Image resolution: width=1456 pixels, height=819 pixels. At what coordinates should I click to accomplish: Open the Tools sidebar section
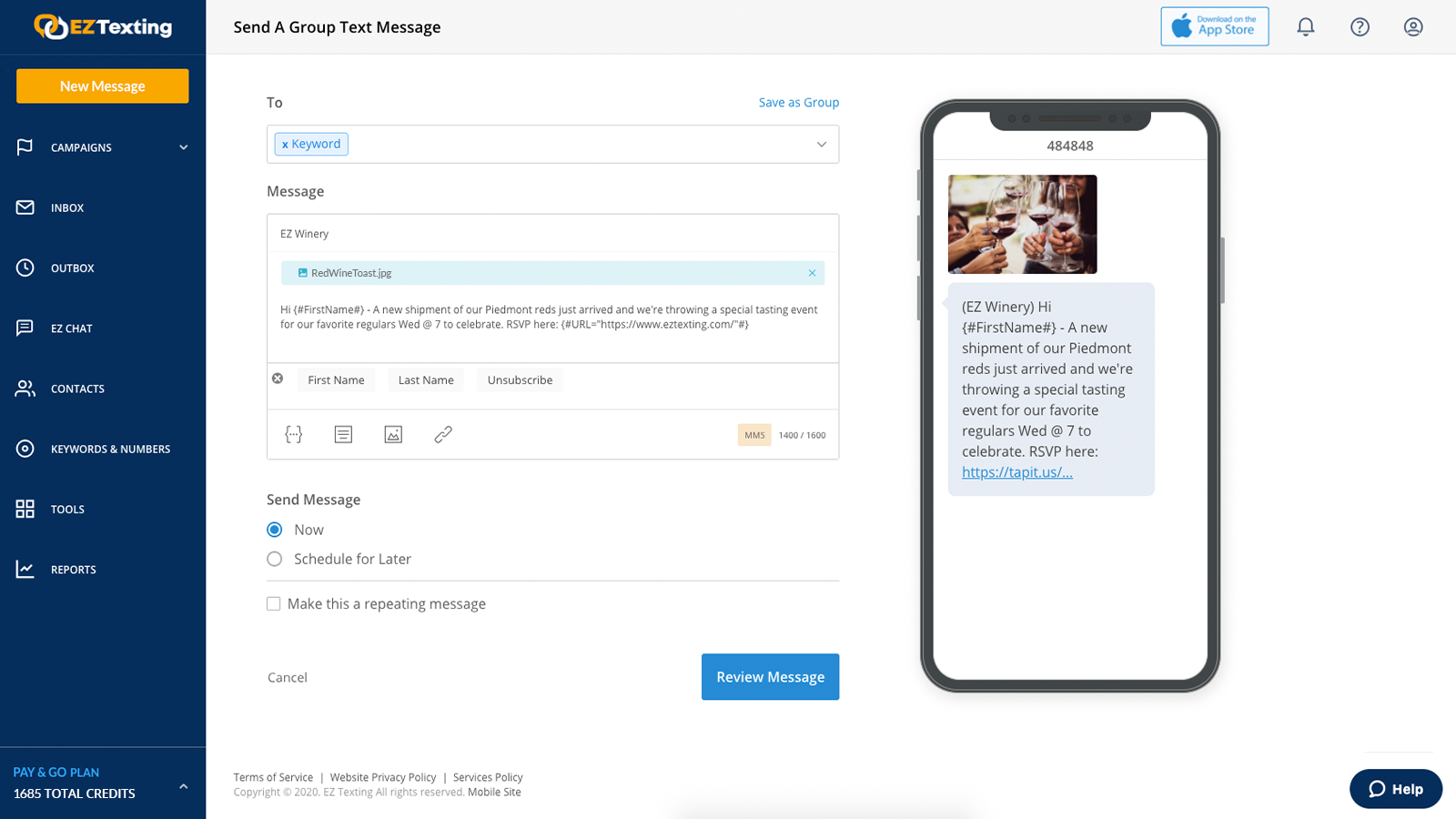[x=67, y=509]
